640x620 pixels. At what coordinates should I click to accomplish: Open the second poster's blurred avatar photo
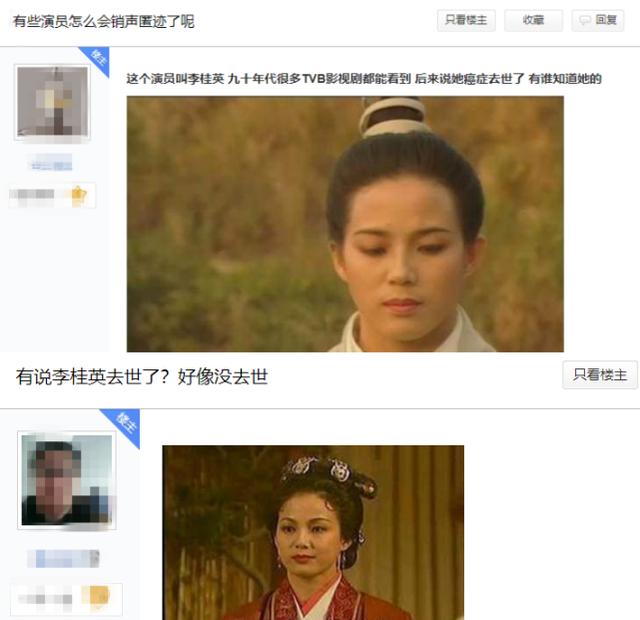[67, 480]
